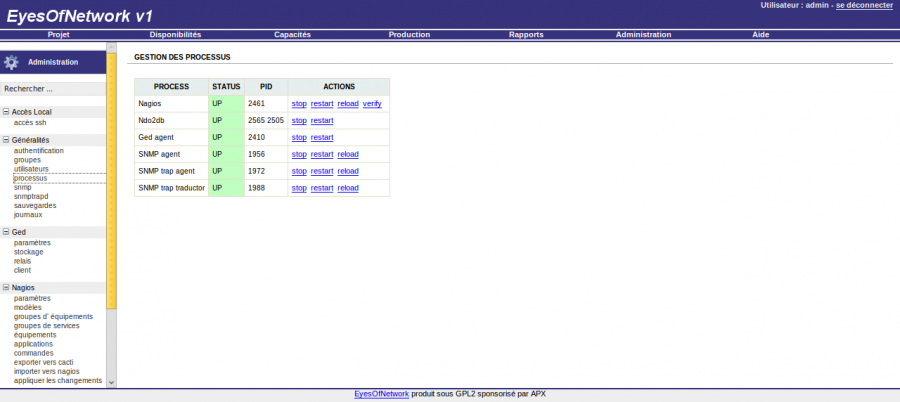900x402 pixels.
Task: Verify the Nagios configuration
Action: point(372,104)
